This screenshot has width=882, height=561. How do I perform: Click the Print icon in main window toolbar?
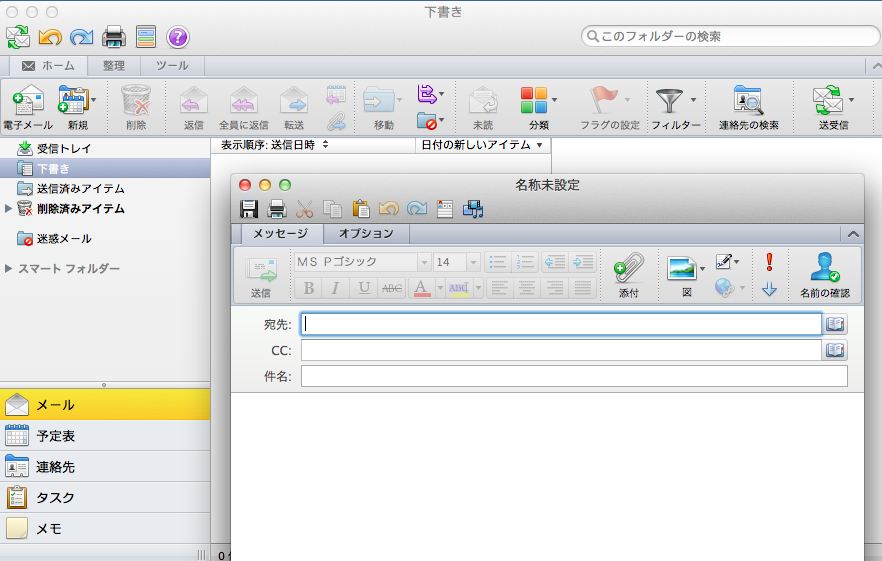click(x=114, y=37)
